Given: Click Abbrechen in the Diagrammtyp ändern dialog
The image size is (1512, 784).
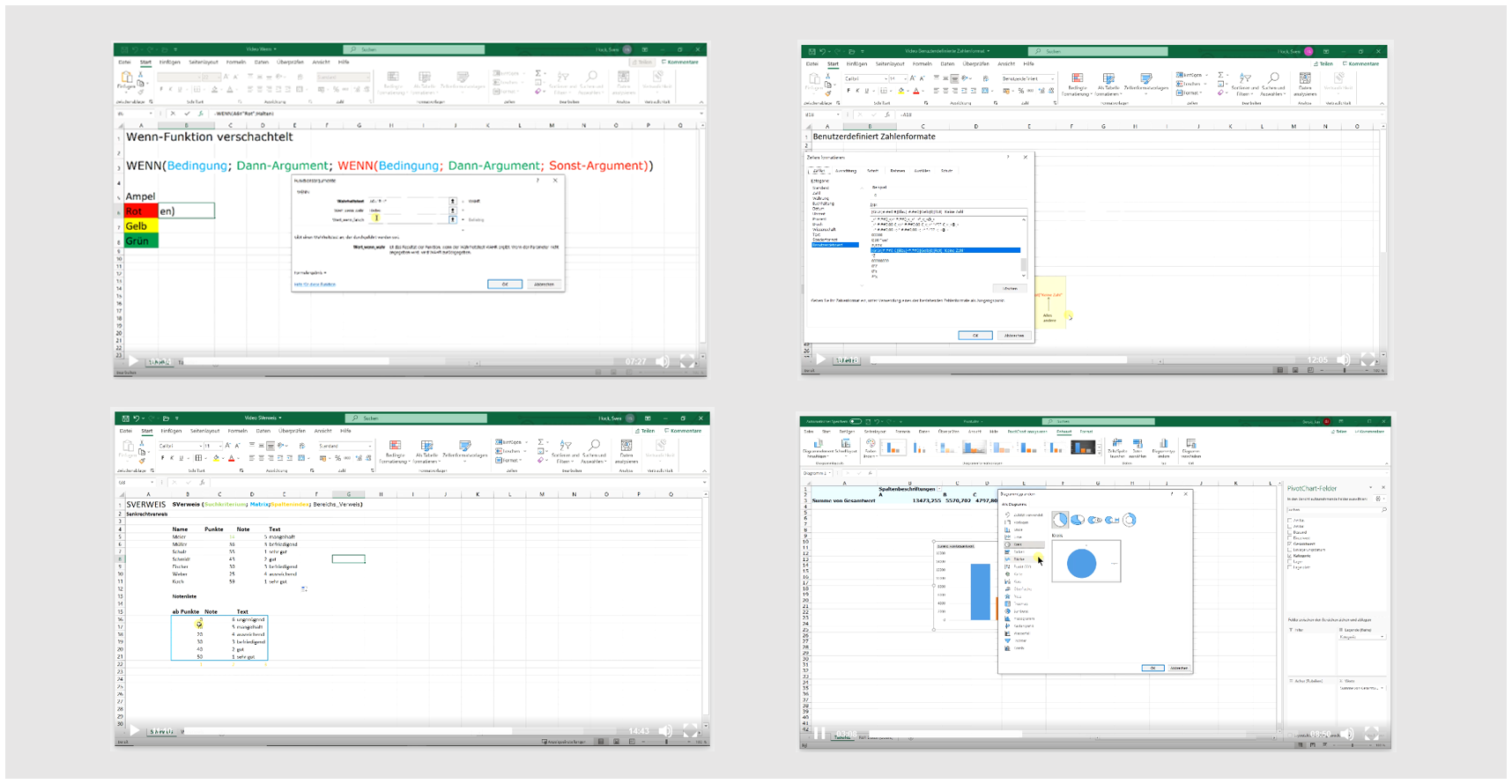Looking at the screenshot, I should point(1178,669).
